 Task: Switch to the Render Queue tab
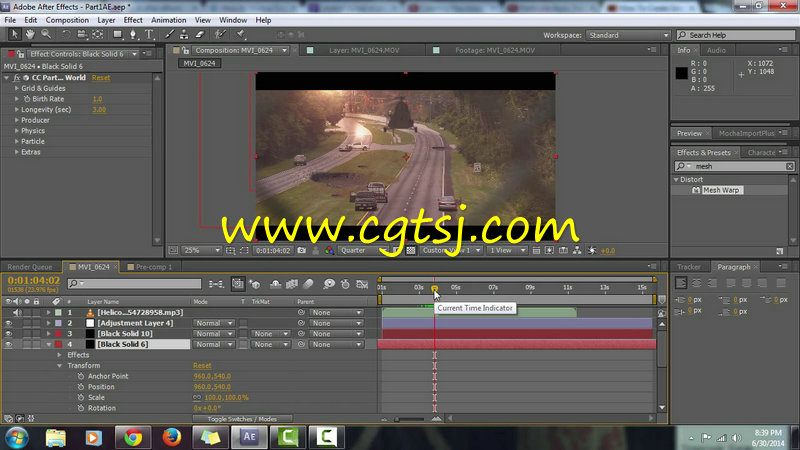point(30,267)
